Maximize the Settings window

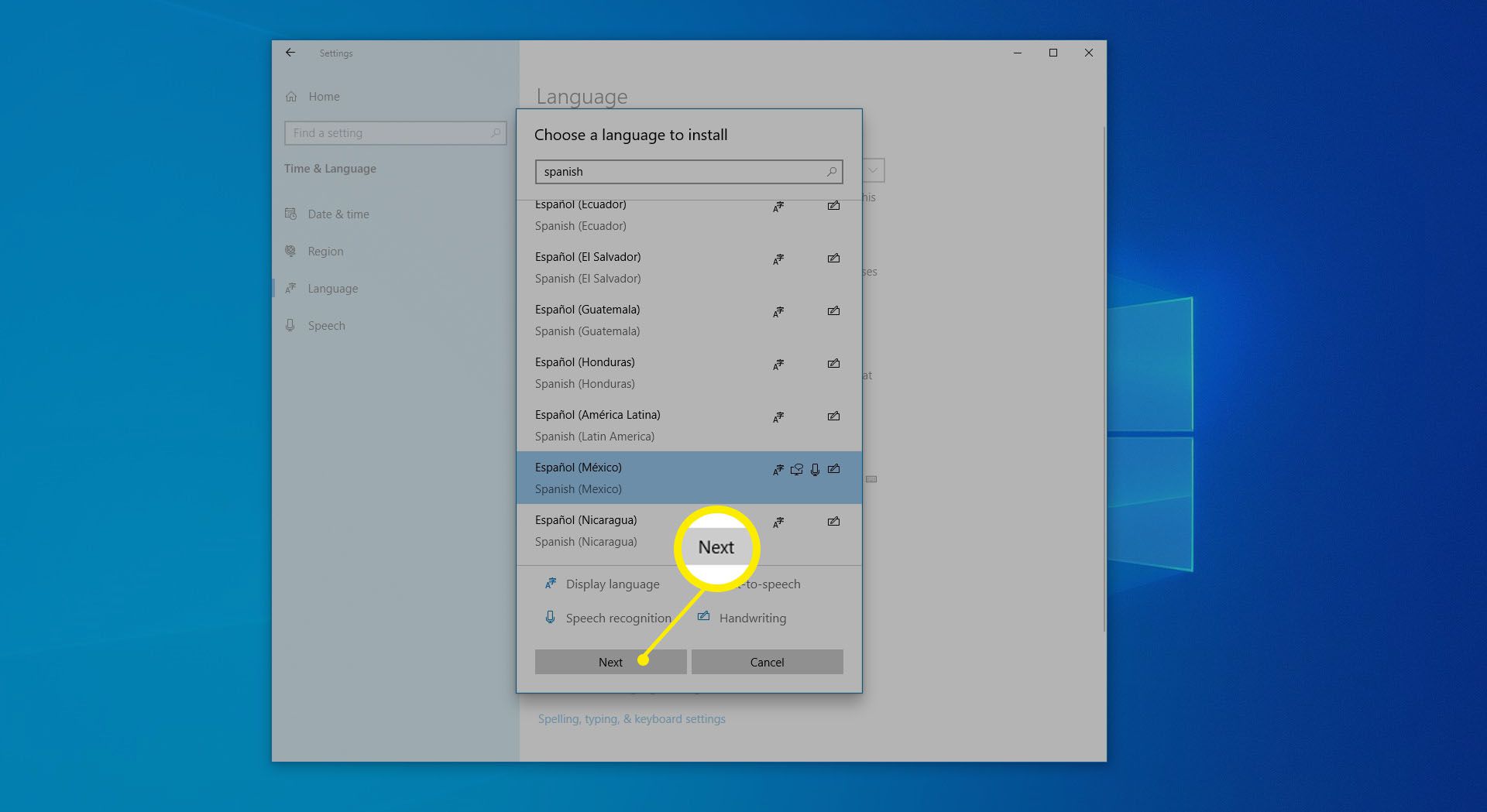coord(1053,53)
